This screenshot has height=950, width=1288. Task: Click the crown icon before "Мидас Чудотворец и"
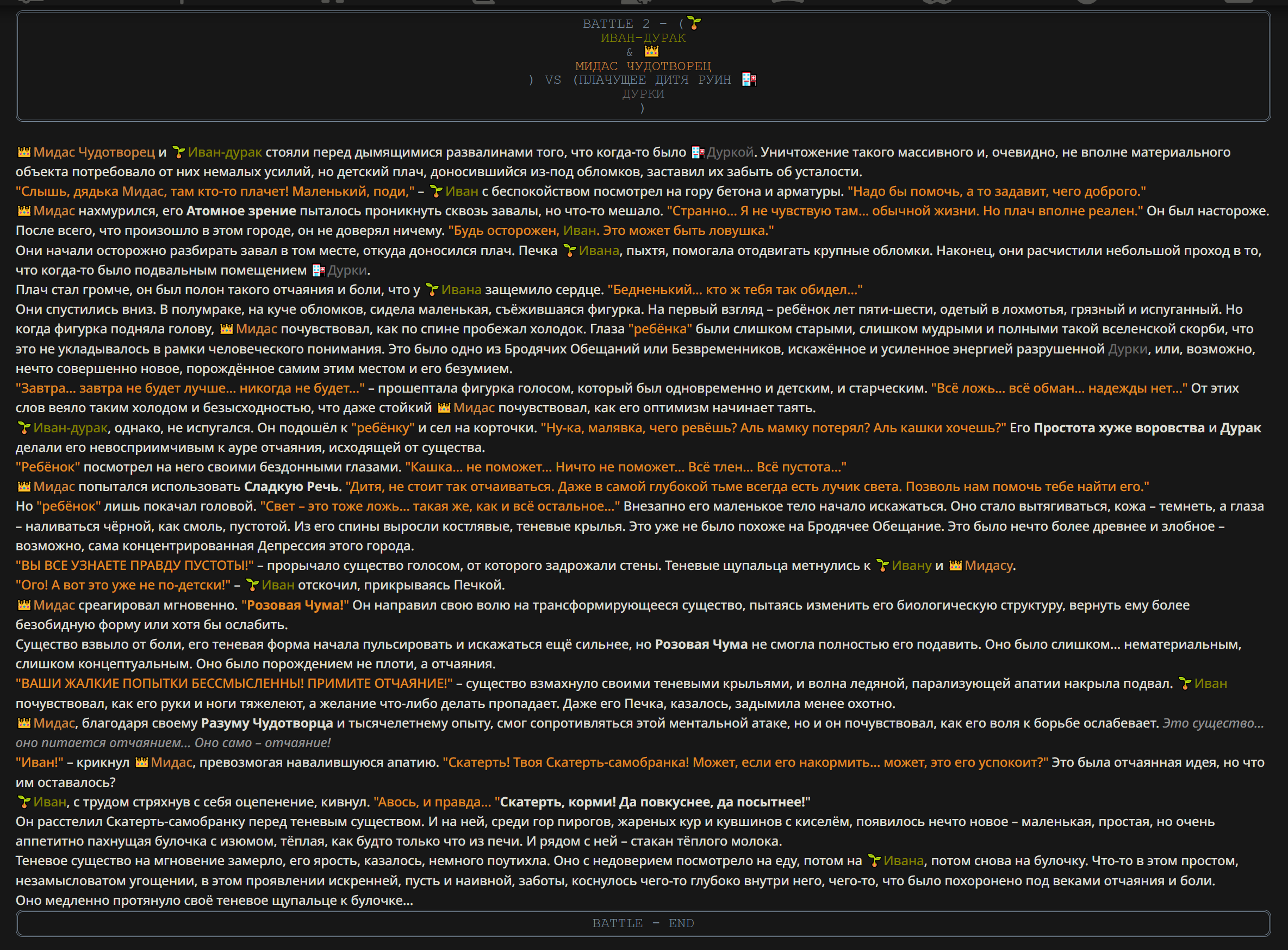(x=23, y=152)
